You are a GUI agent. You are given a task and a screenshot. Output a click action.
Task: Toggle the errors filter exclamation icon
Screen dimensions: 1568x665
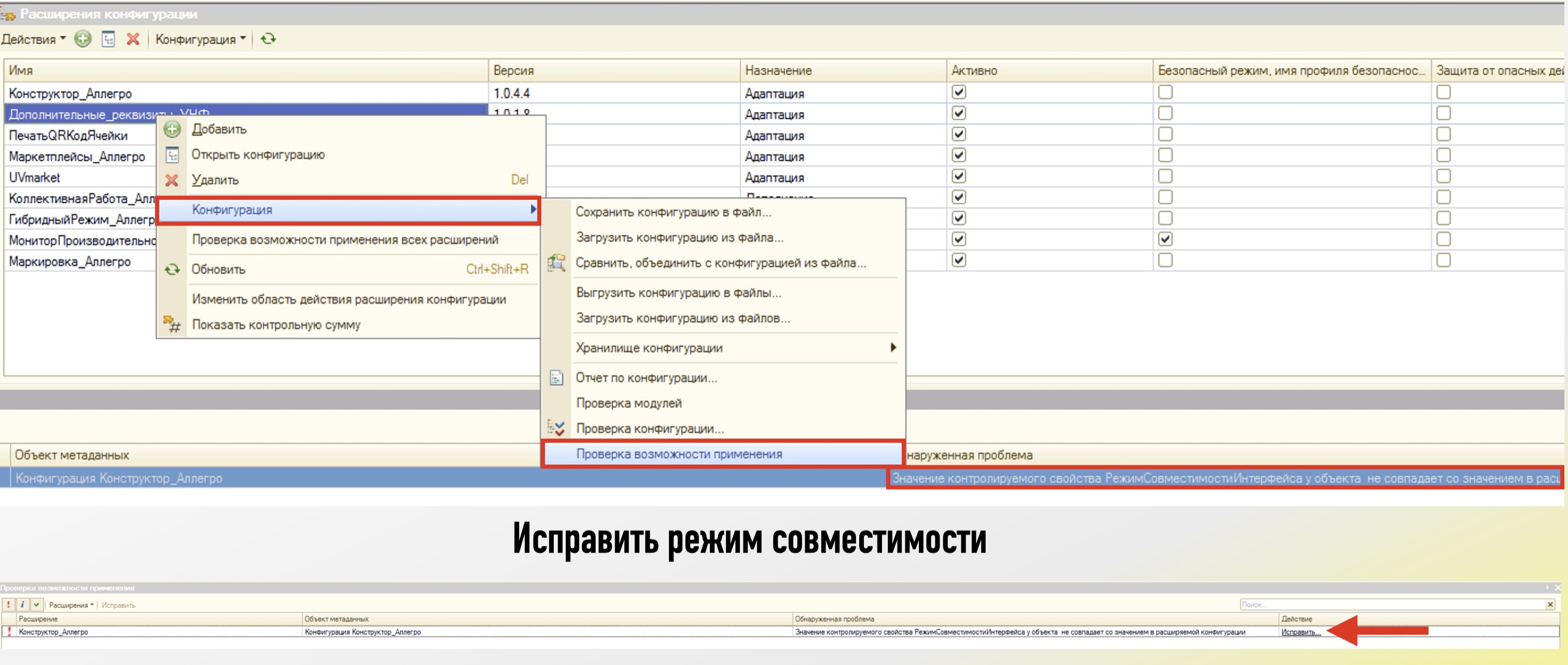click(x=8, y=605)
